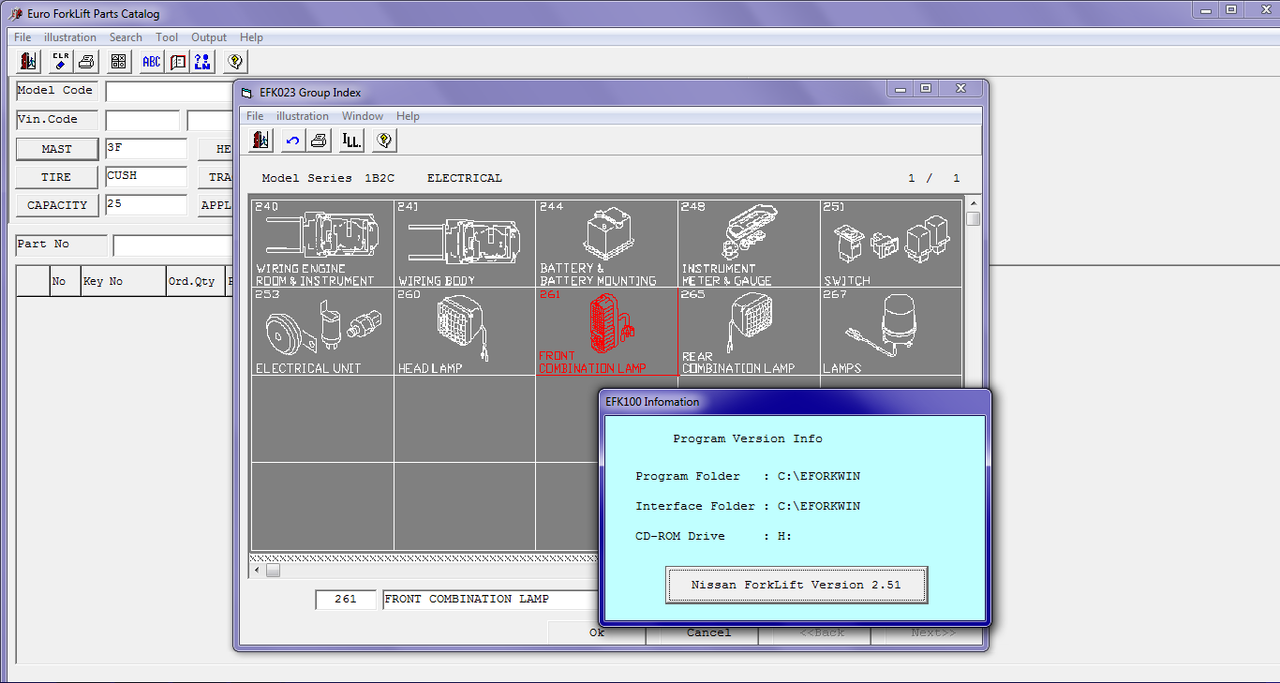Viewport: 1280px width, 683px height.
Task: Click the CD-ROM Drive H: line
Action: click(714, 536)
